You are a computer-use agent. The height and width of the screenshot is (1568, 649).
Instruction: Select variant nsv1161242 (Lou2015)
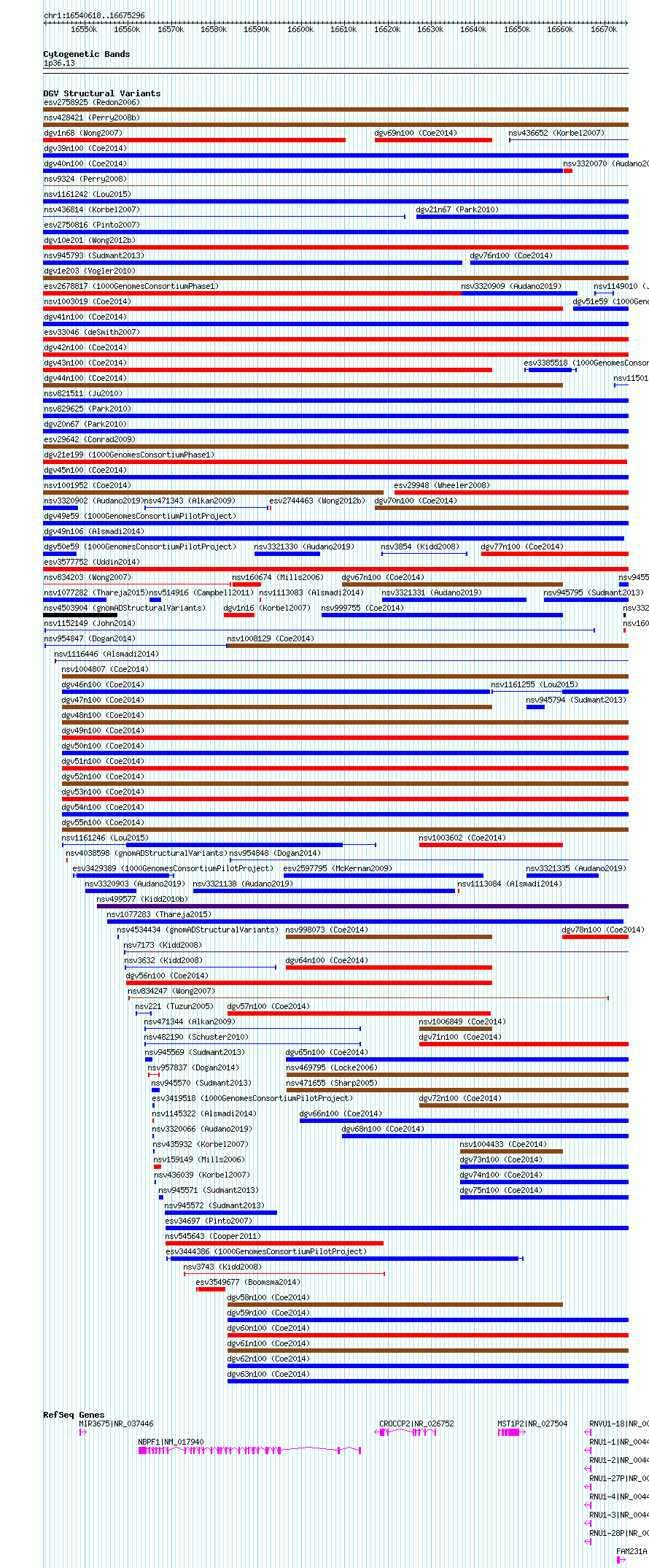click(x=88, y=194)
